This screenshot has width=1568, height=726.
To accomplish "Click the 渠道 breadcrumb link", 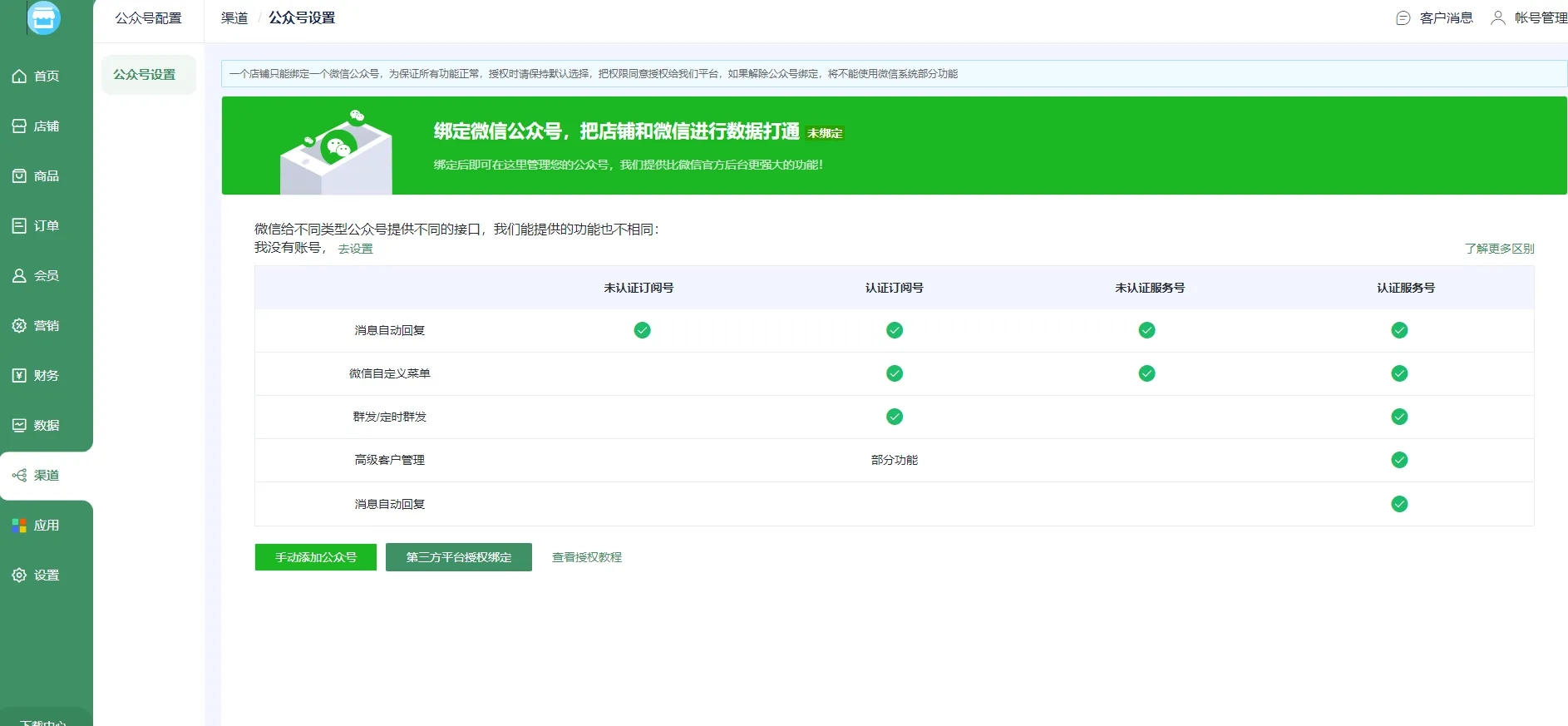I will point(234,18).
